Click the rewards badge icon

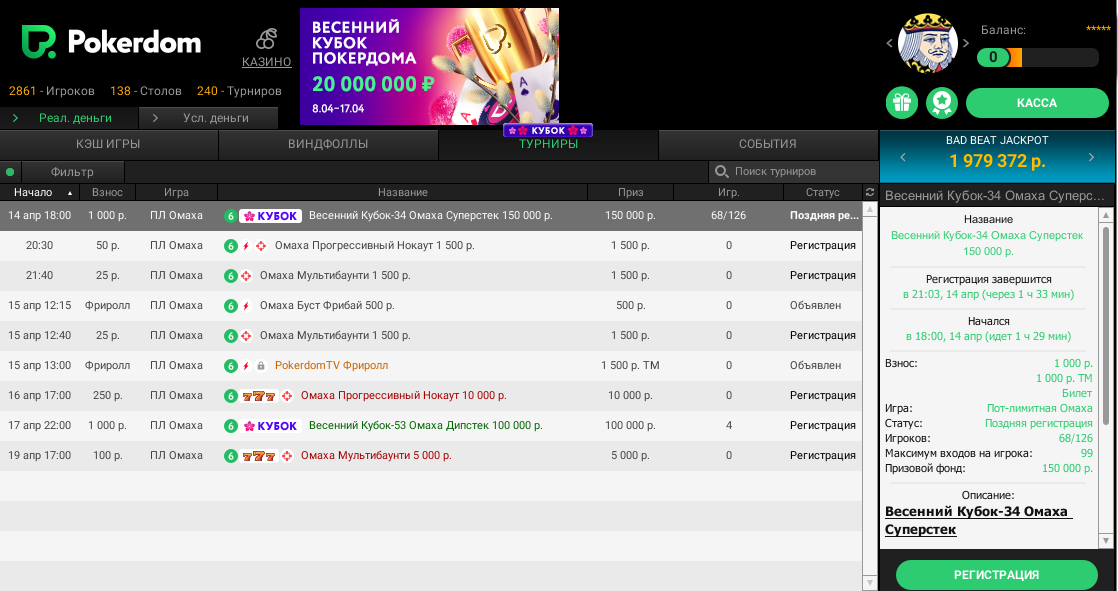click(x=942, y=103)
